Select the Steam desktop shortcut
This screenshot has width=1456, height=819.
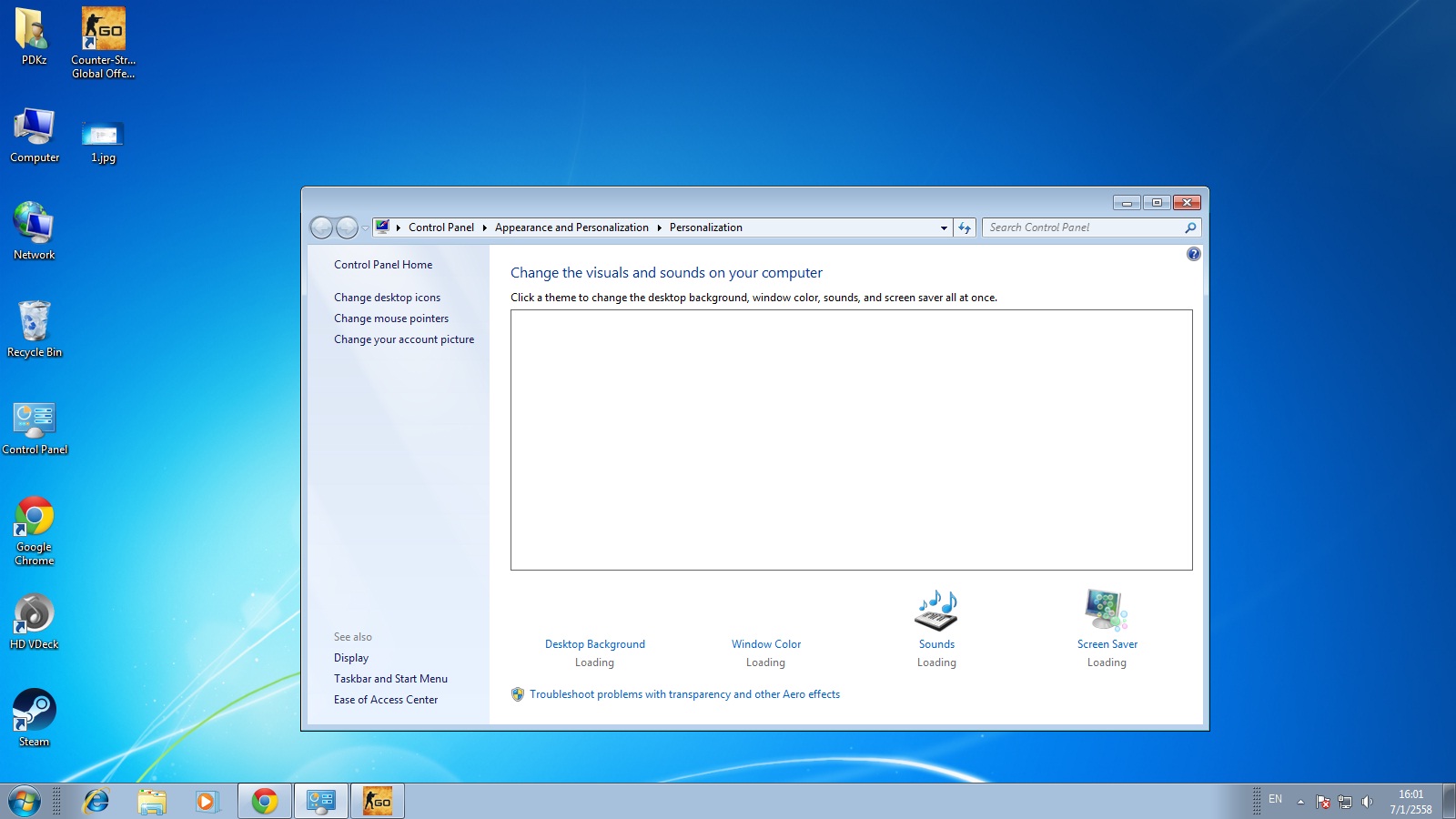[35, 719]
